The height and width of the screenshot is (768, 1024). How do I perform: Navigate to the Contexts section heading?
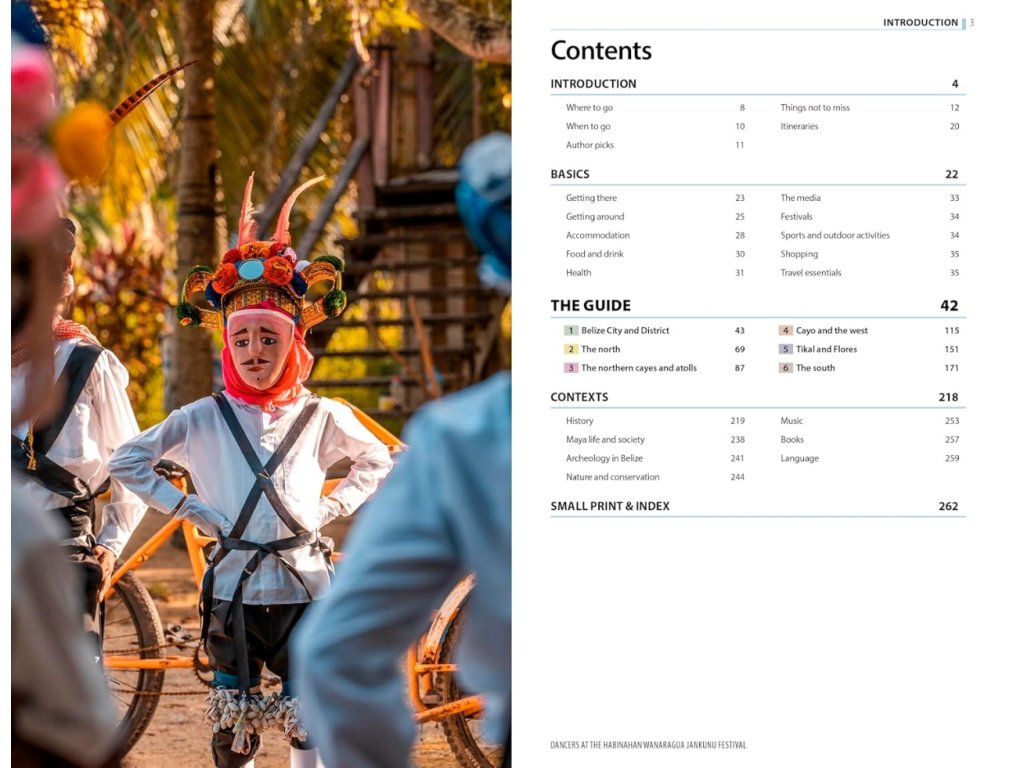[x=579, y=397]
